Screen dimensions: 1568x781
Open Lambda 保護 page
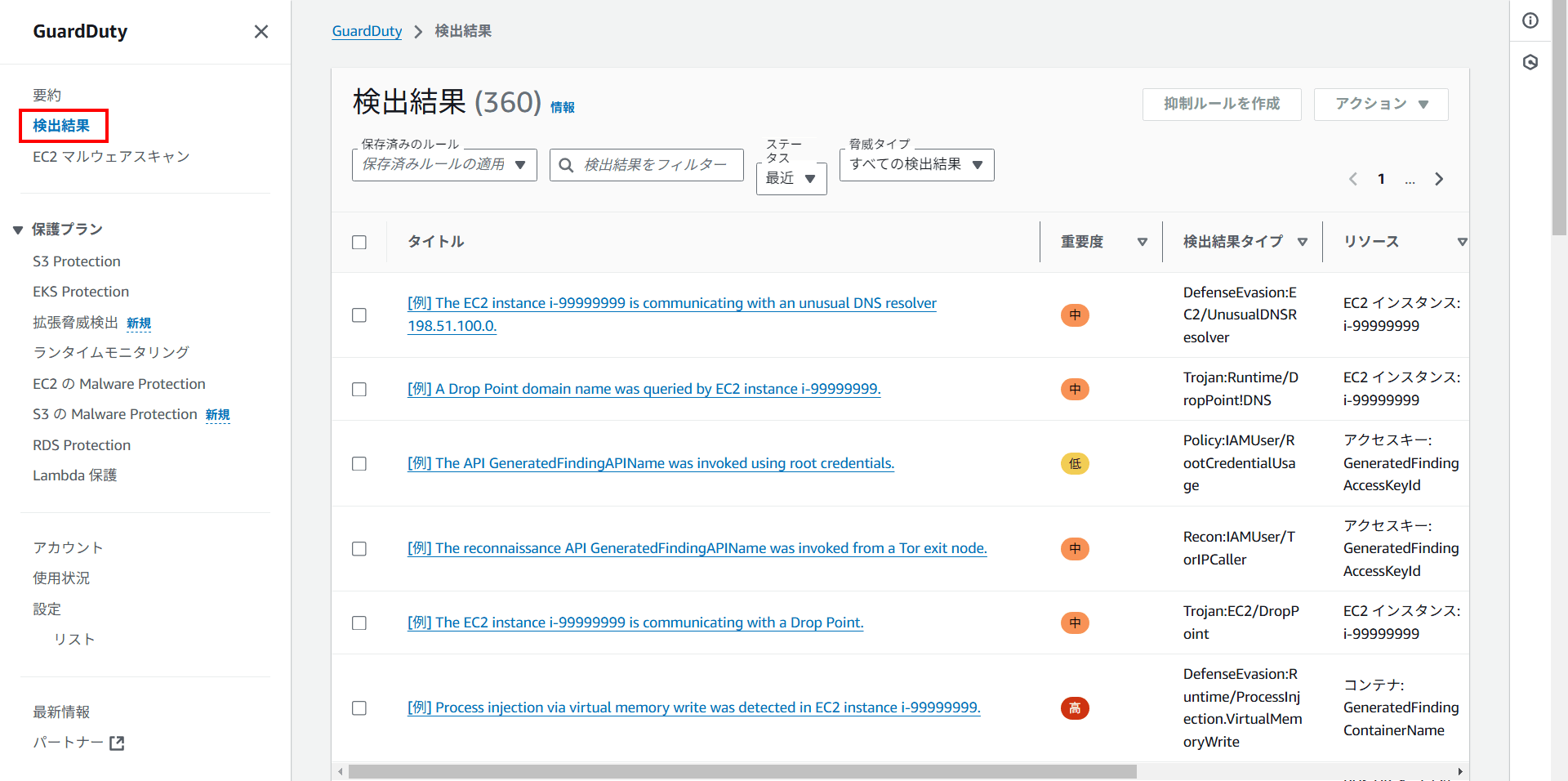pyautogui.click(x=75, y=475)
